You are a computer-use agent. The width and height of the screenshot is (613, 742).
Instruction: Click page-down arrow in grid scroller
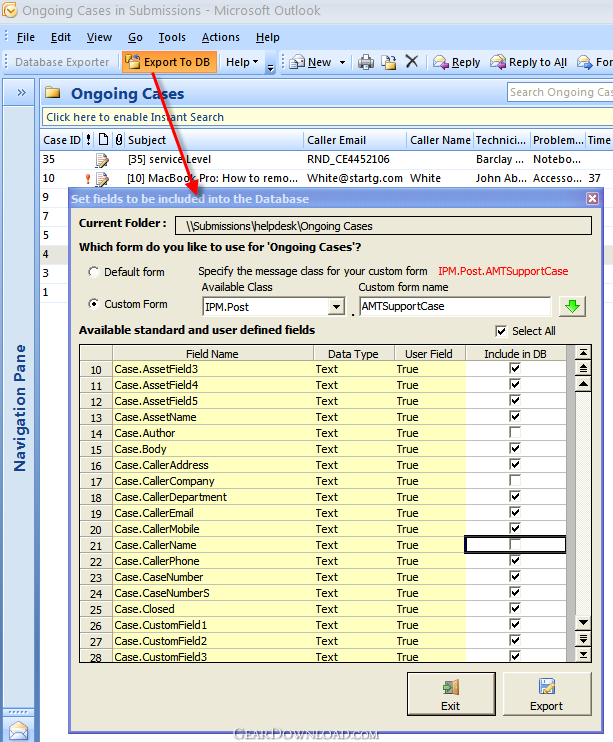point(583,639)
